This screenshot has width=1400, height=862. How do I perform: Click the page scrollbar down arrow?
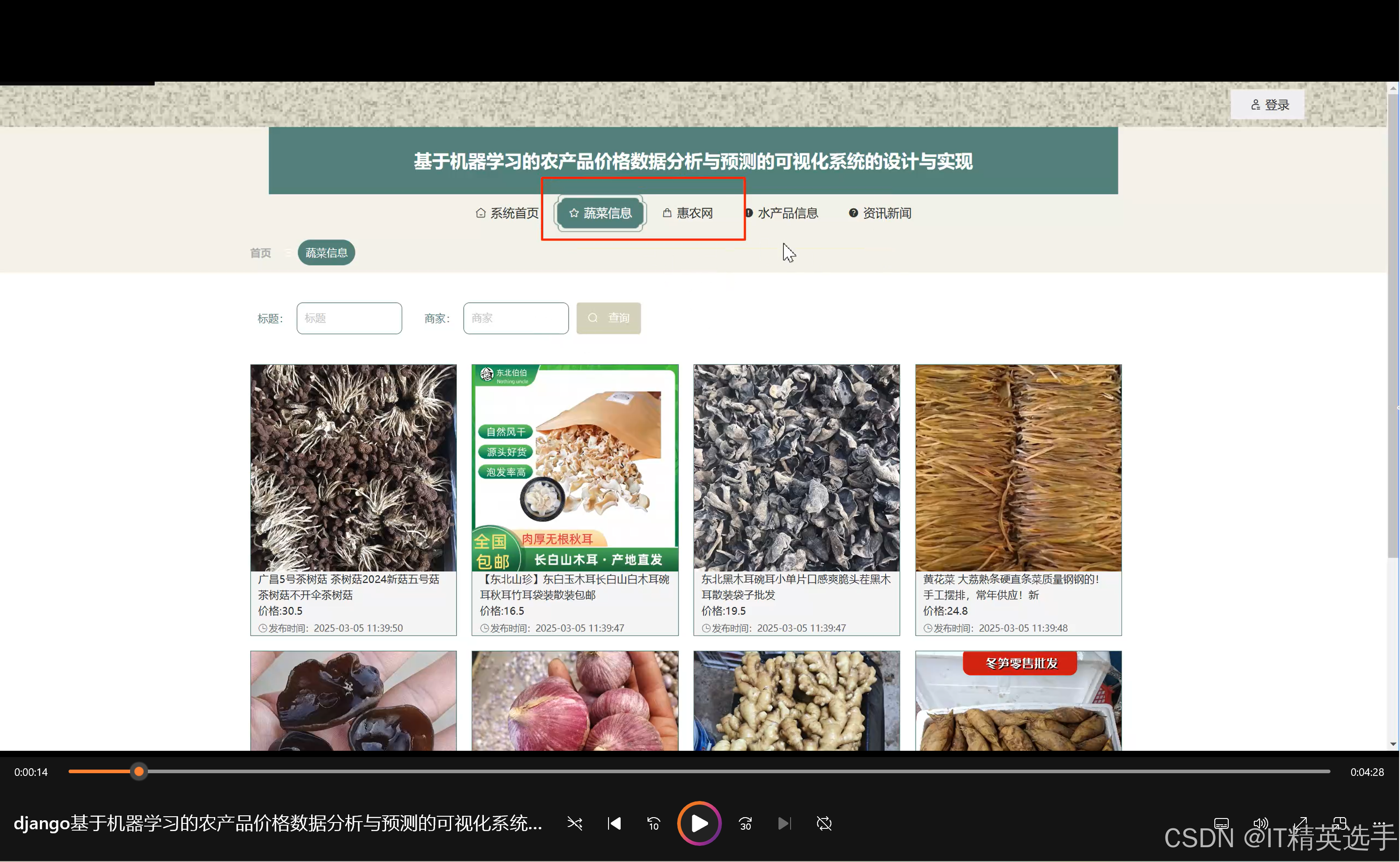coord(1393,744)
